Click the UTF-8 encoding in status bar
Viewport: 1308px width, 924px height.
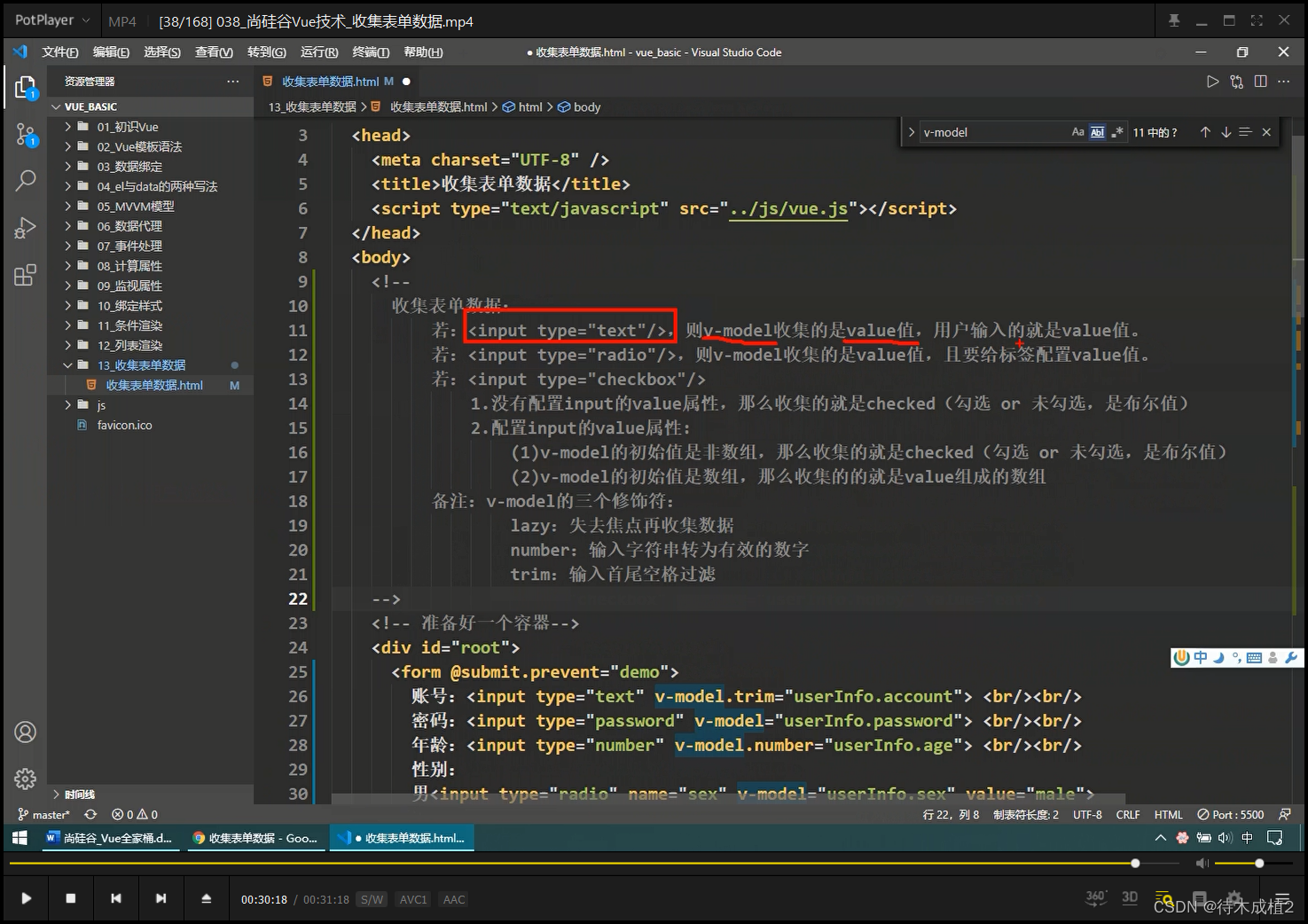[x=1087, y=814]
